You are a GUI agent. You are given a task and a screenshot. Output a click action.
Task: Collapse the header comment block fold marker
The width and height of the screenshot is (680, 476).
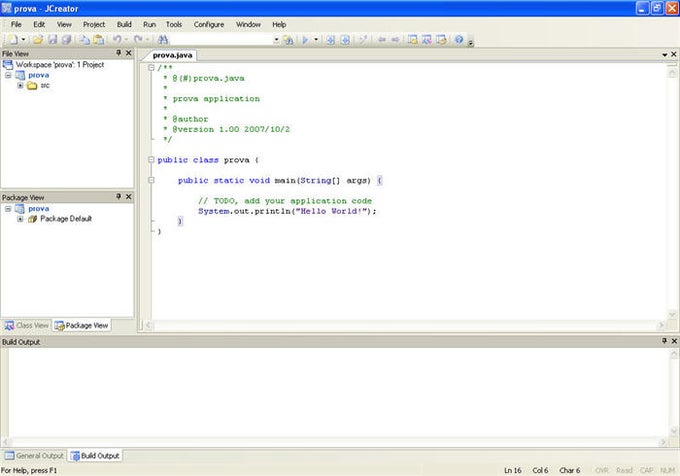pos(151,68)
